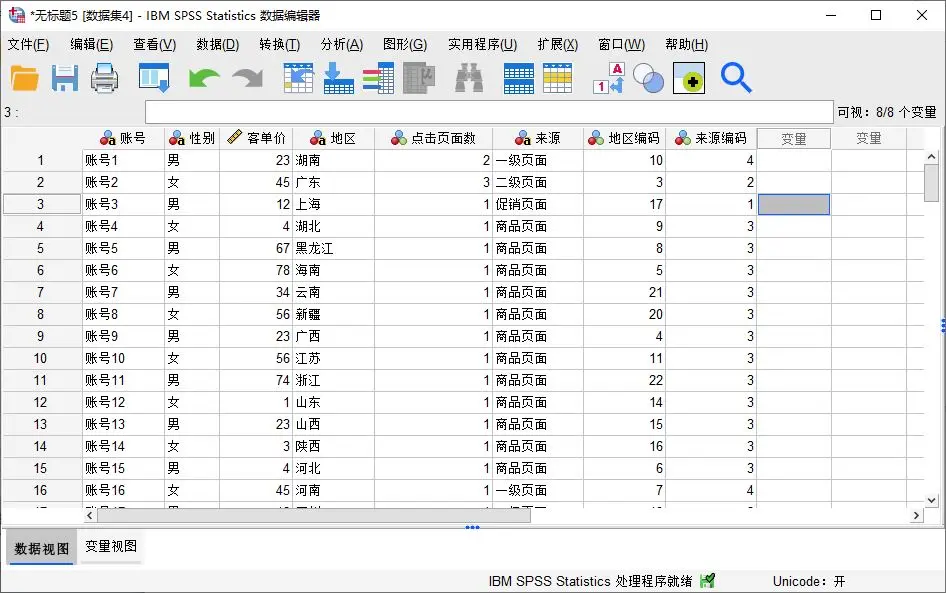
Task: Recall recent dialogs toolbar icon
Action: coord(154,78)
